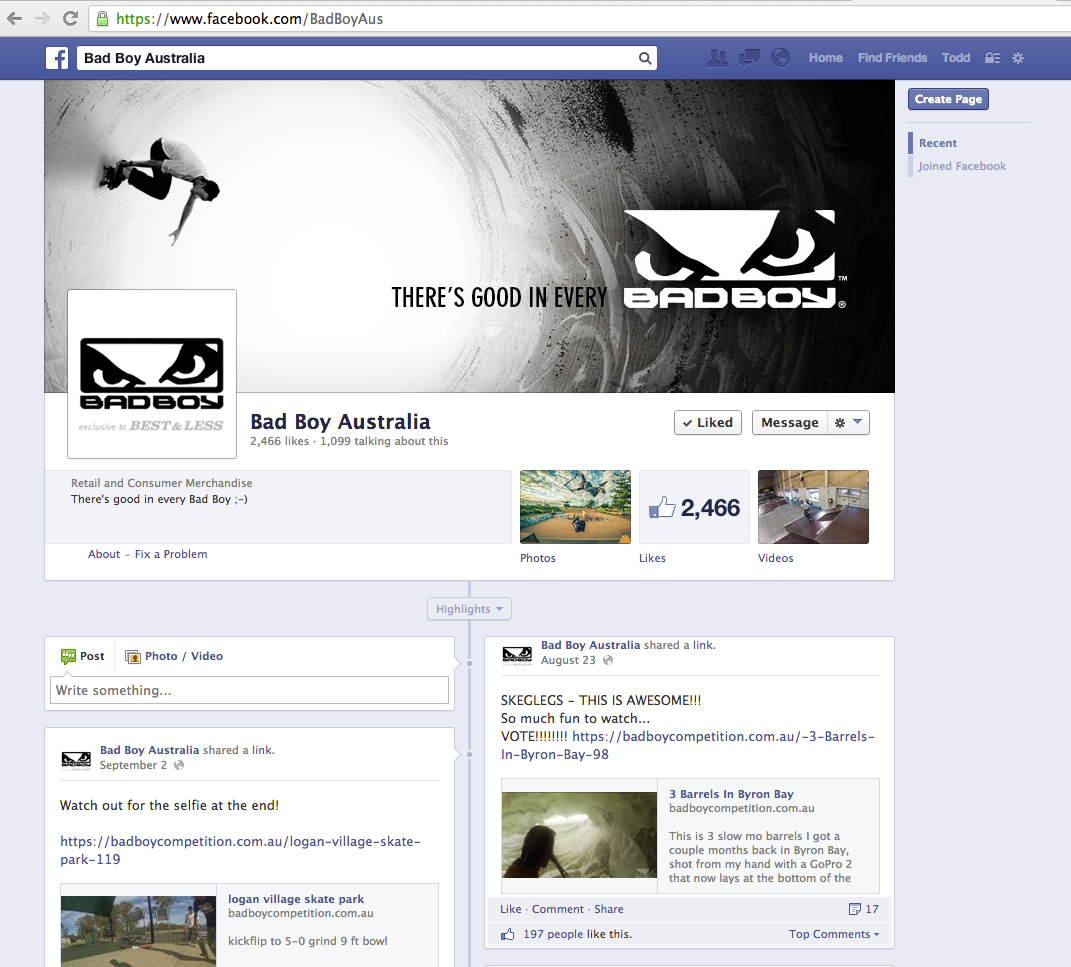Like the 3 Barrels post
The width and height of the screenshot is (1071, 967).
pyautogui.click(x=510, y=909)
